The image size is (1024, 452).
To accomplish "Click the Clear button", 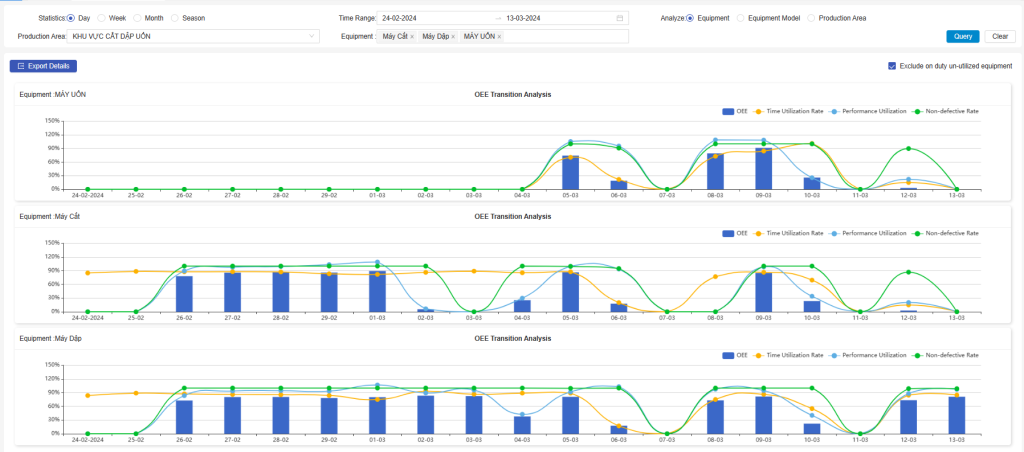I will coord(1000,37).
